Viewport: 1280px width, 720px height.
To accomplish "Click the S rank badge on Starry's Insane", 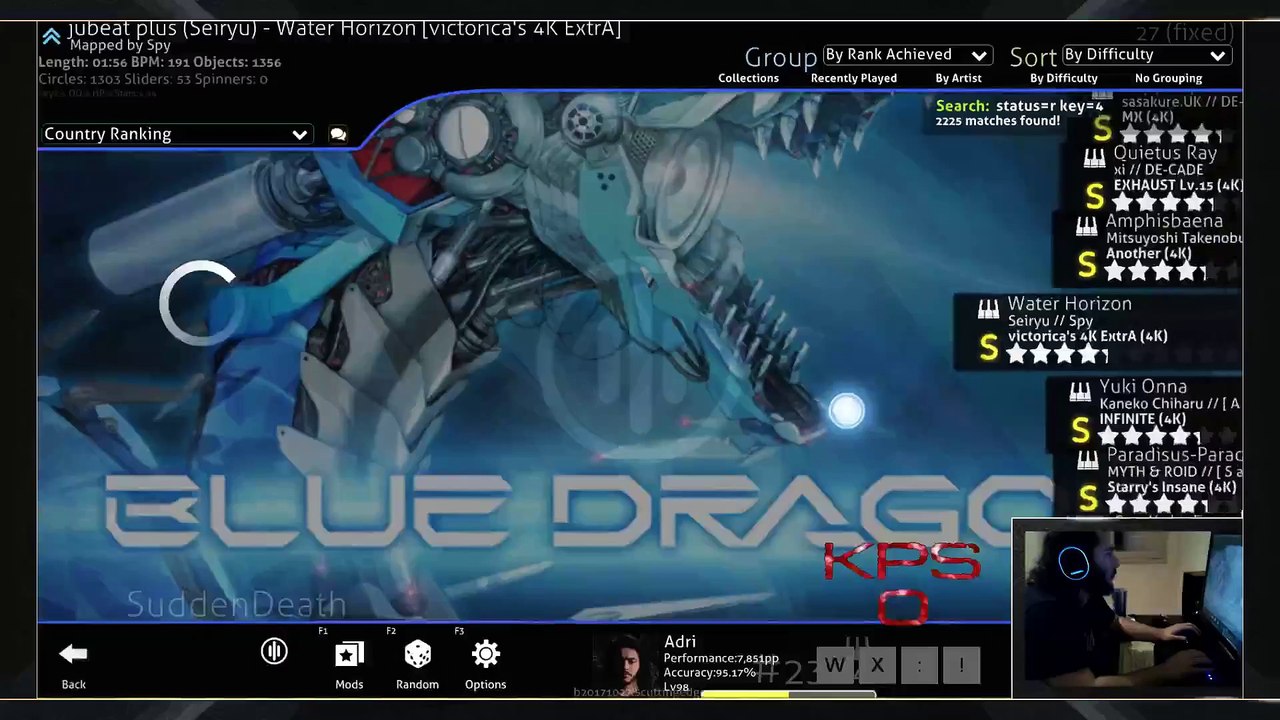I will 1088,498.
